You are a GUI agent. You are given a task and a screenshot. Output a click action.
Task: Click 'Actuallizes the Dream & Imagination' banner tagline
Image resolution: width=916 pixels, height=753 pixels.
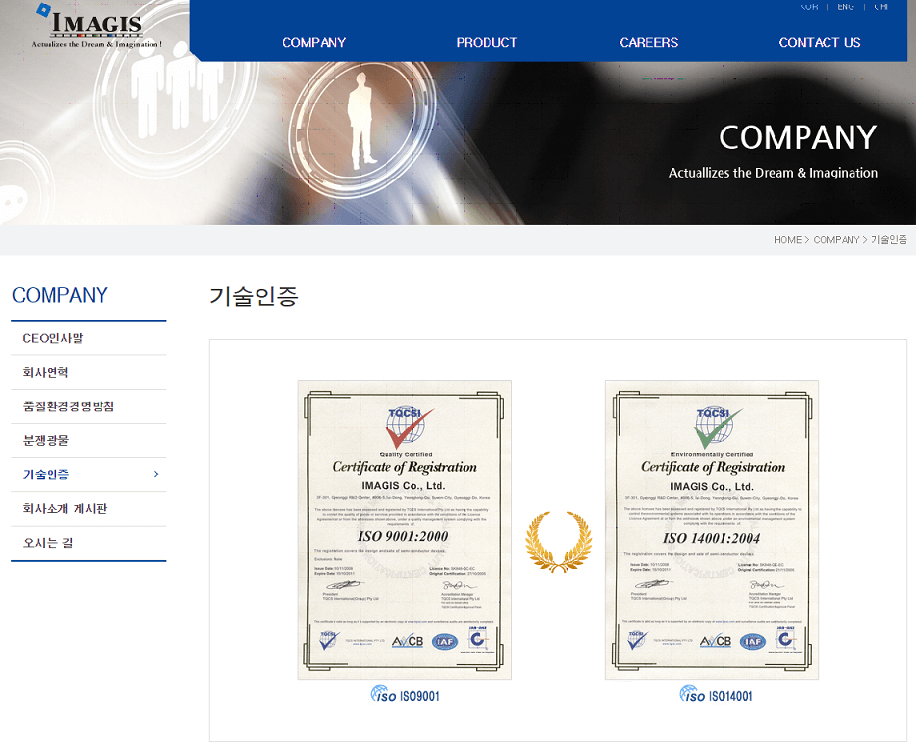[x=773, y=173]
